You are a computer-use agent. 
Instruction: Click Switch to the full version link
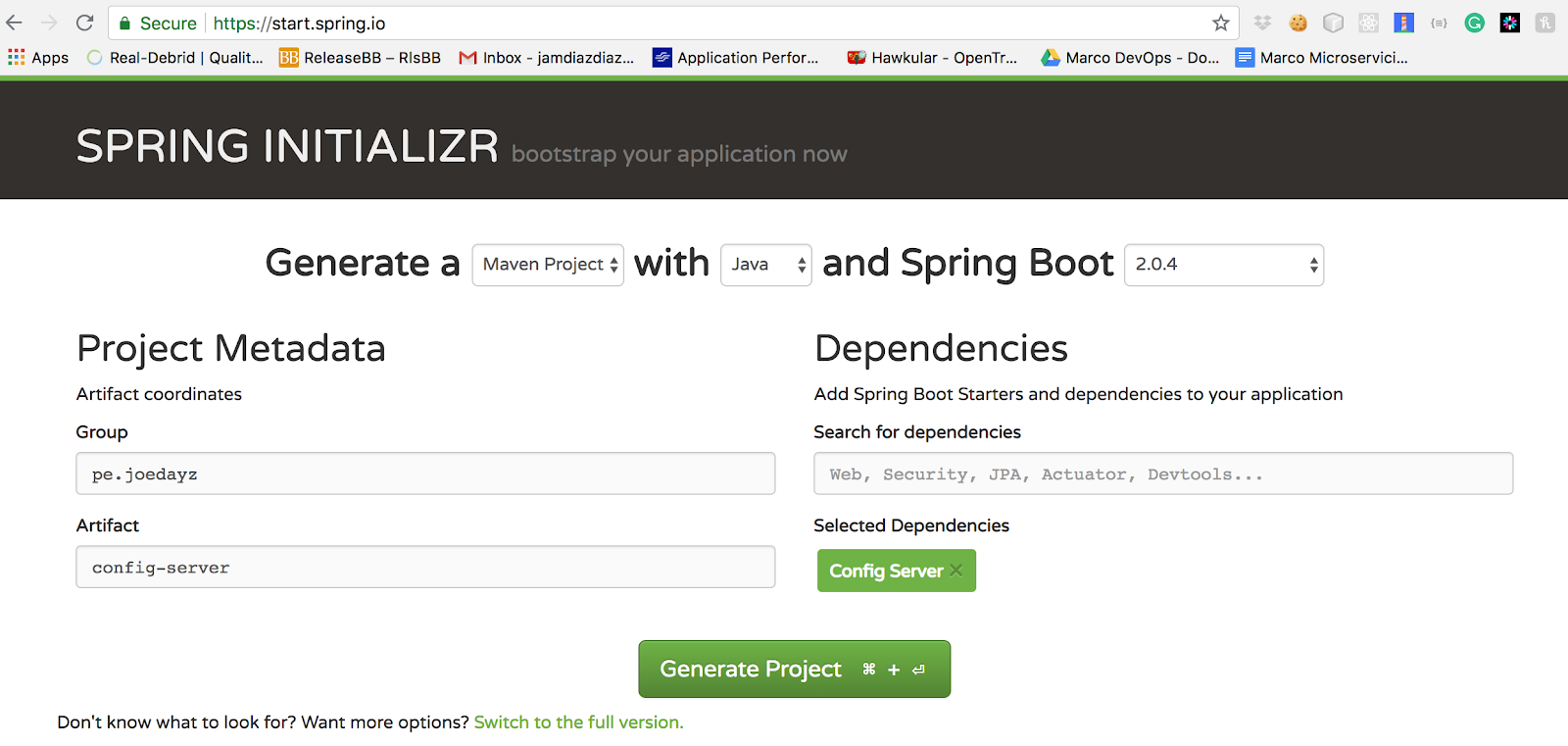point(578,722)
